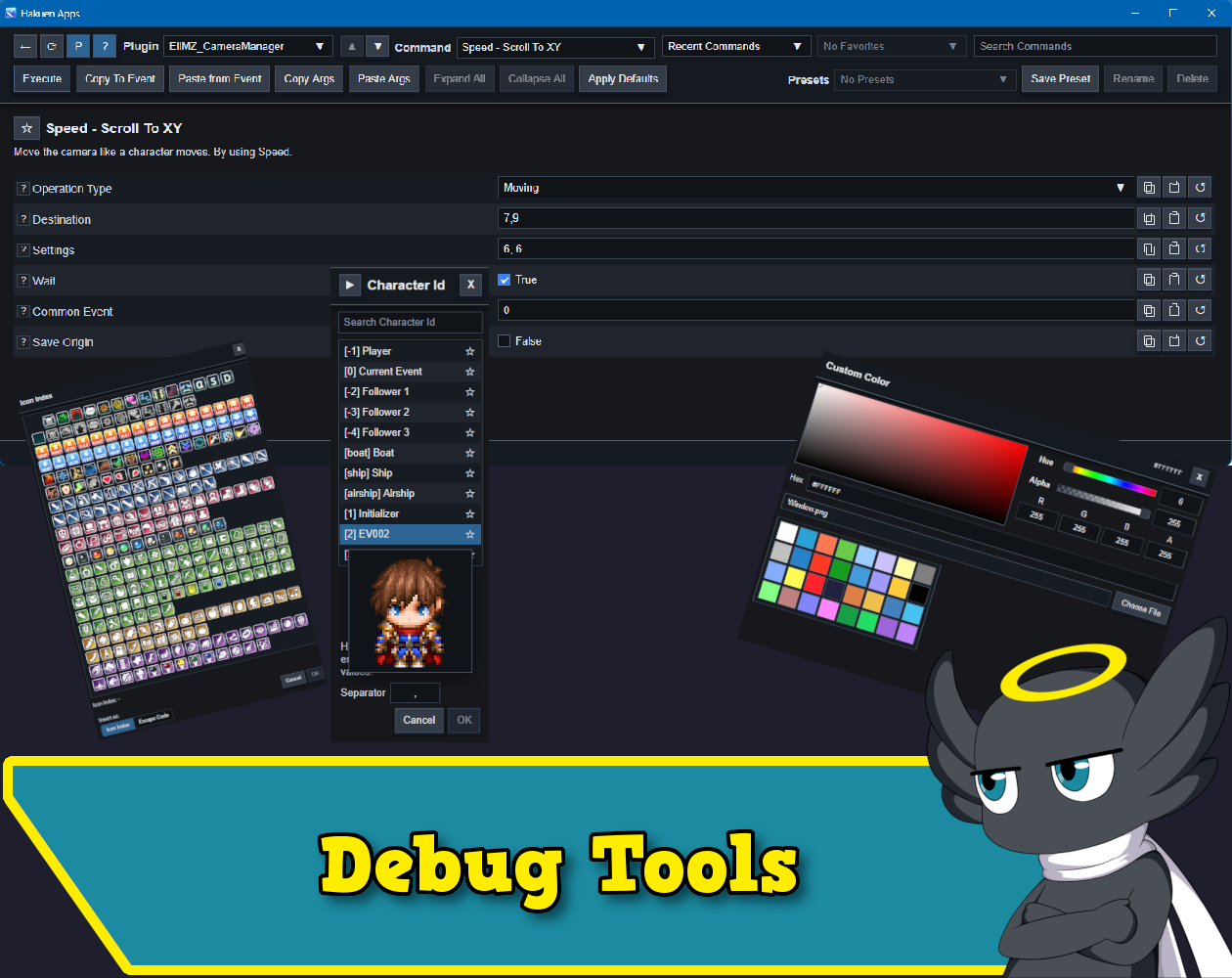Viewport: 1232px width, 978px height.
Task: Star the [boat] Boat entry
Action: point(470,453)
